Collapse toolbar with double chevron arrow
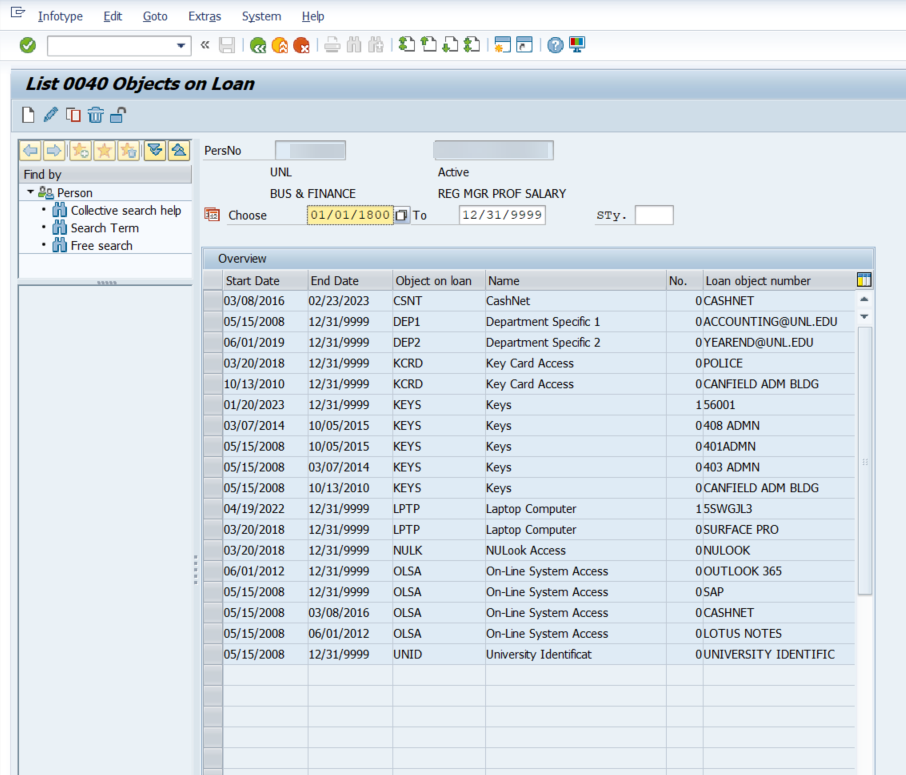Viewport: 906px width, 775px height. coord(205,45)
